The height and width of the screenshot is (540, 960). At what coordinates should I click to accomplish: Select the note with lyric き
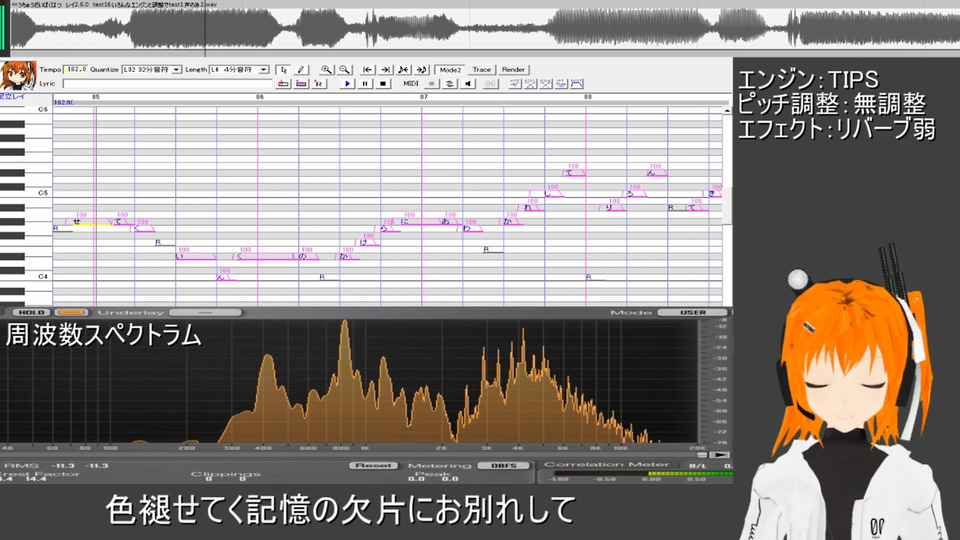714,193
